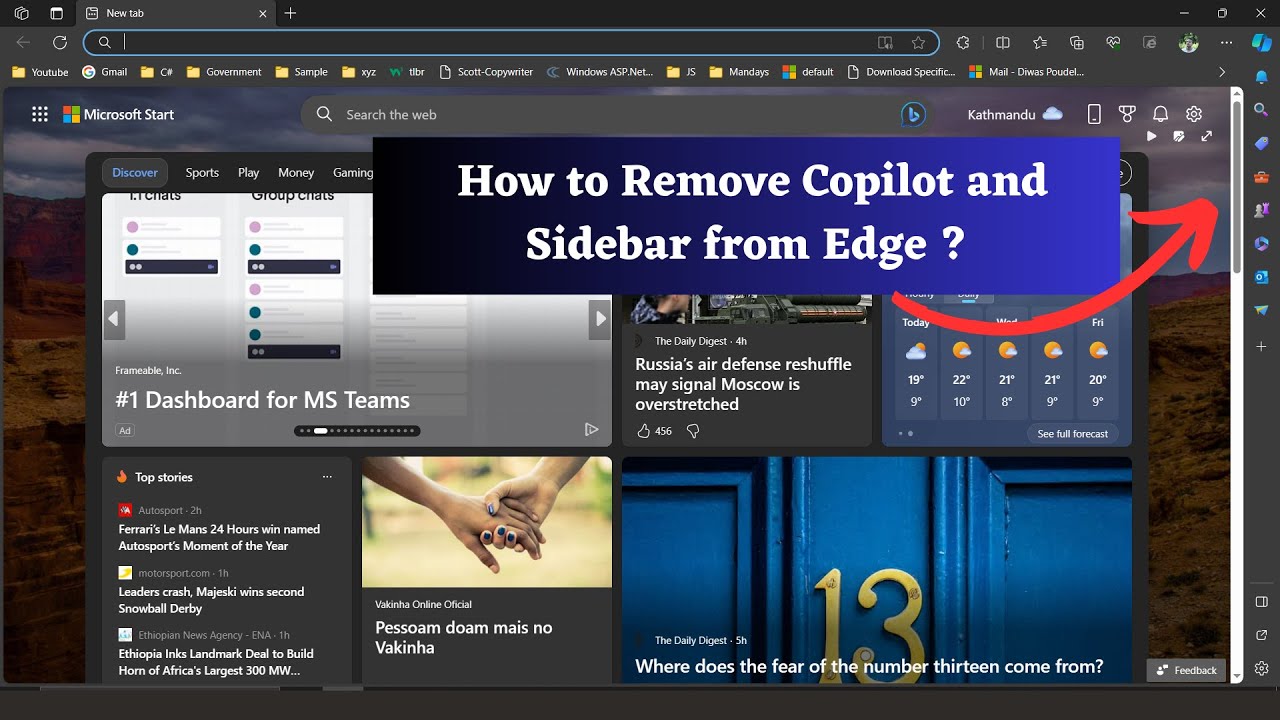Open the user profile avatar
The image size is (1280, 720).
coord(1188,42)
